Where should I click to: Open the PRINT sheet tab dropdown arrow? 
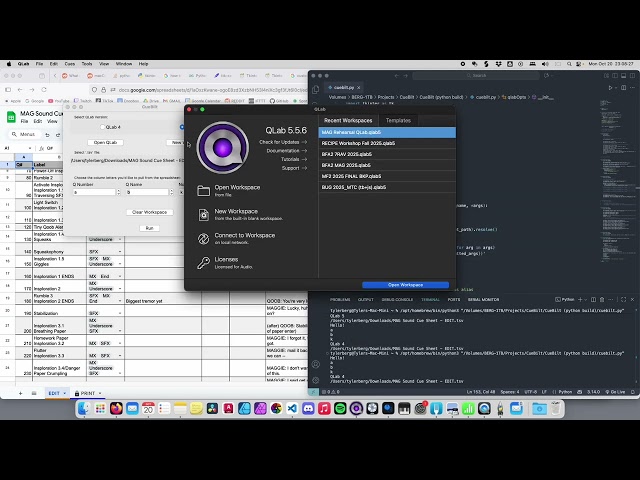click(100, 393)
